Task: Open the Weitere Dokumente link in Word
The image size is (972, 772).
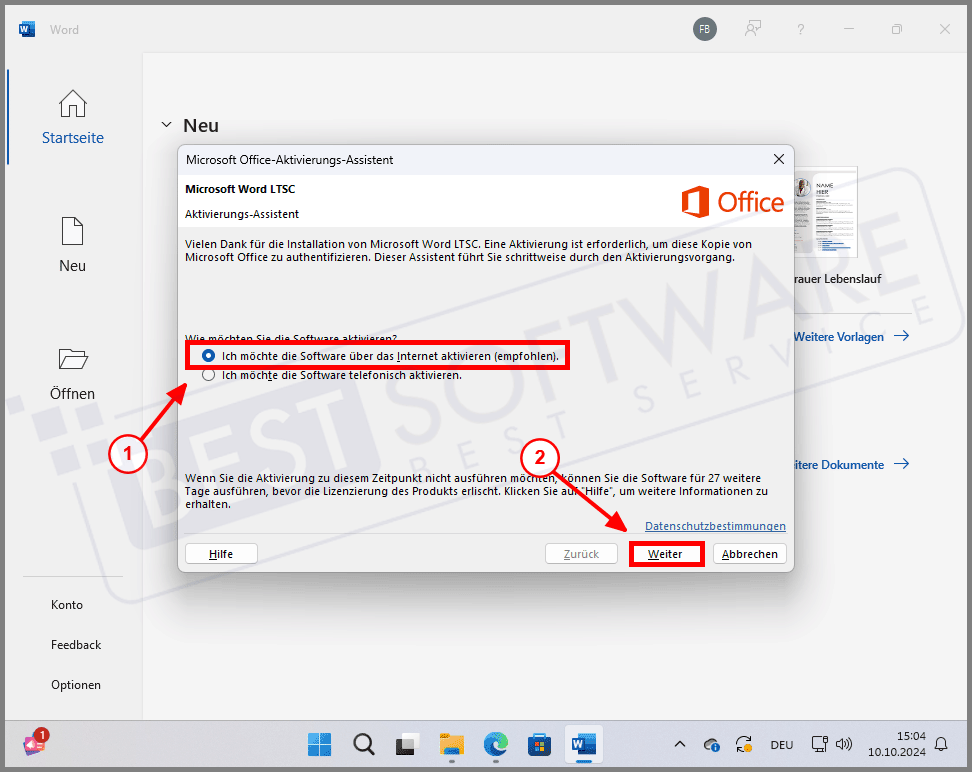Action: pyautogui.click(x=851, y=464)
